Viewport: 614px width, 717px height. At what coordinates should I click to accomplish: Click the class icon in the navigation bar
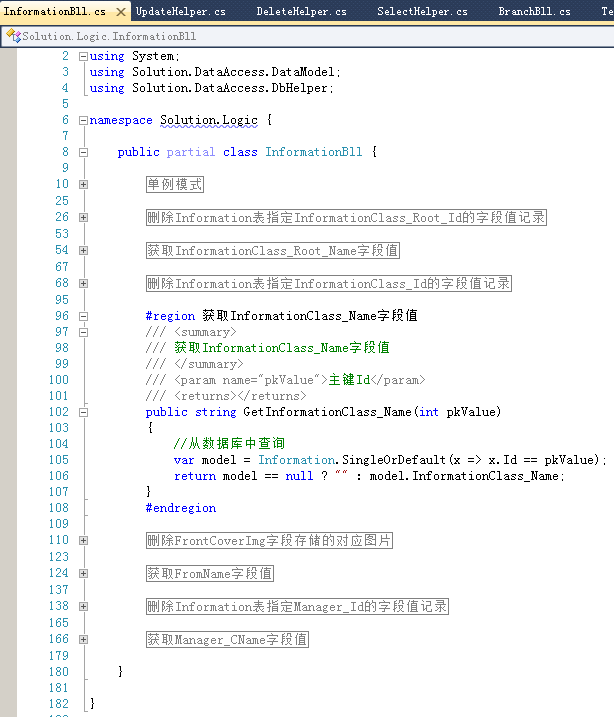click(13, 36)
